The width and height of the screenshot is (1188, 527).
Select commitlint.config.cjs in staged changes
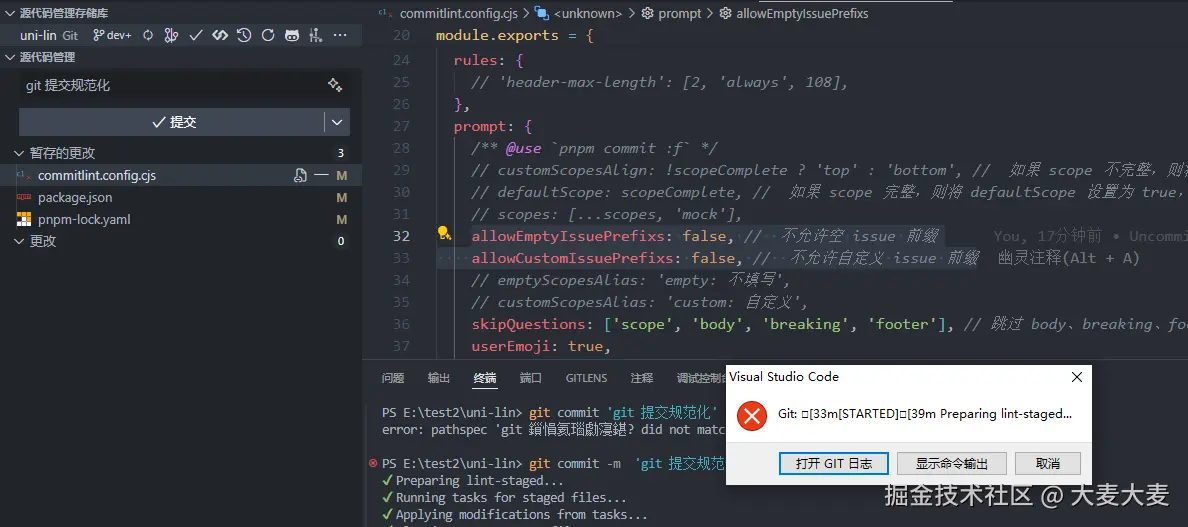pos(97,176)
